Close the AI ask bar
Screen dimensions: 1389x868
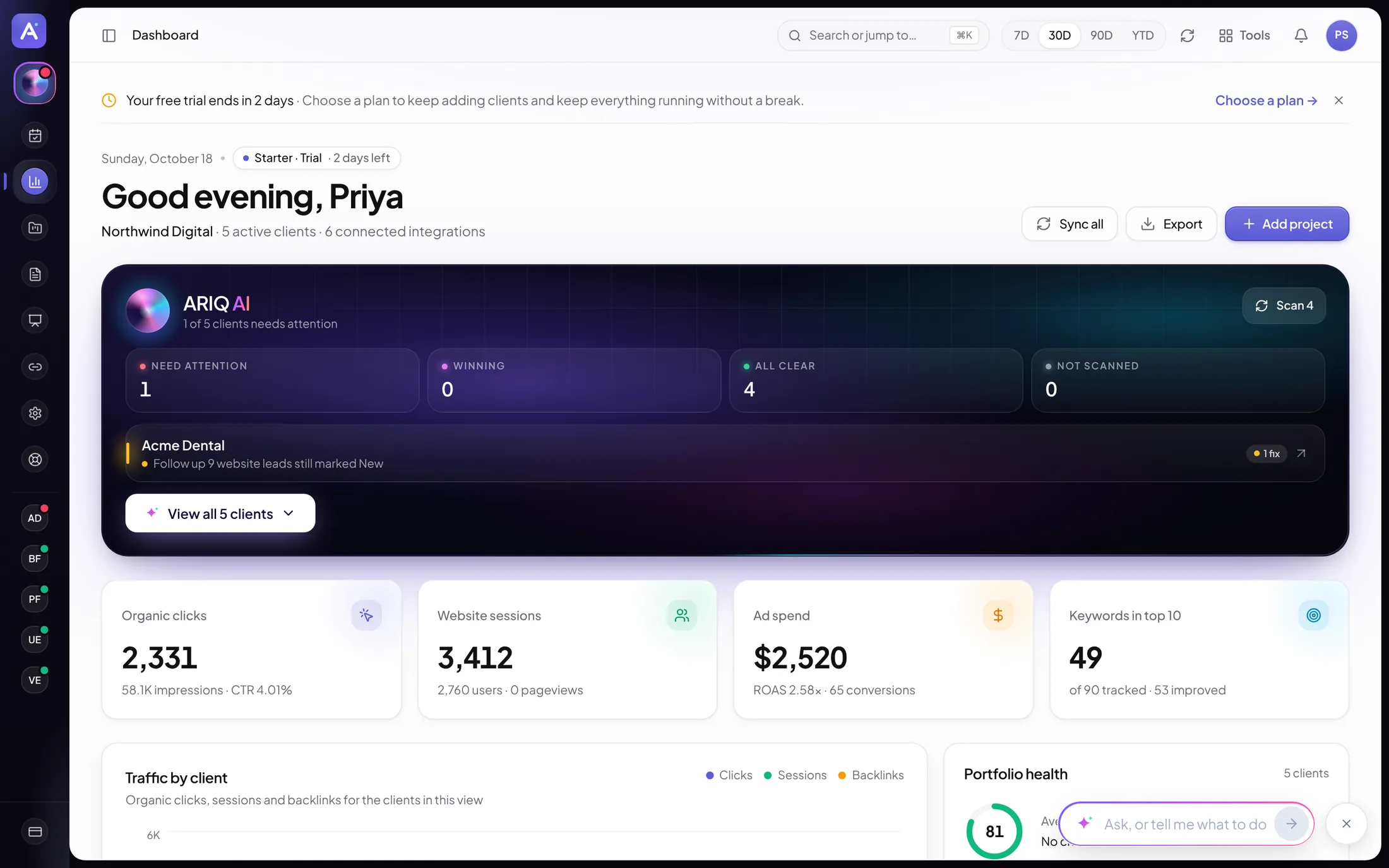[1346, 823]
